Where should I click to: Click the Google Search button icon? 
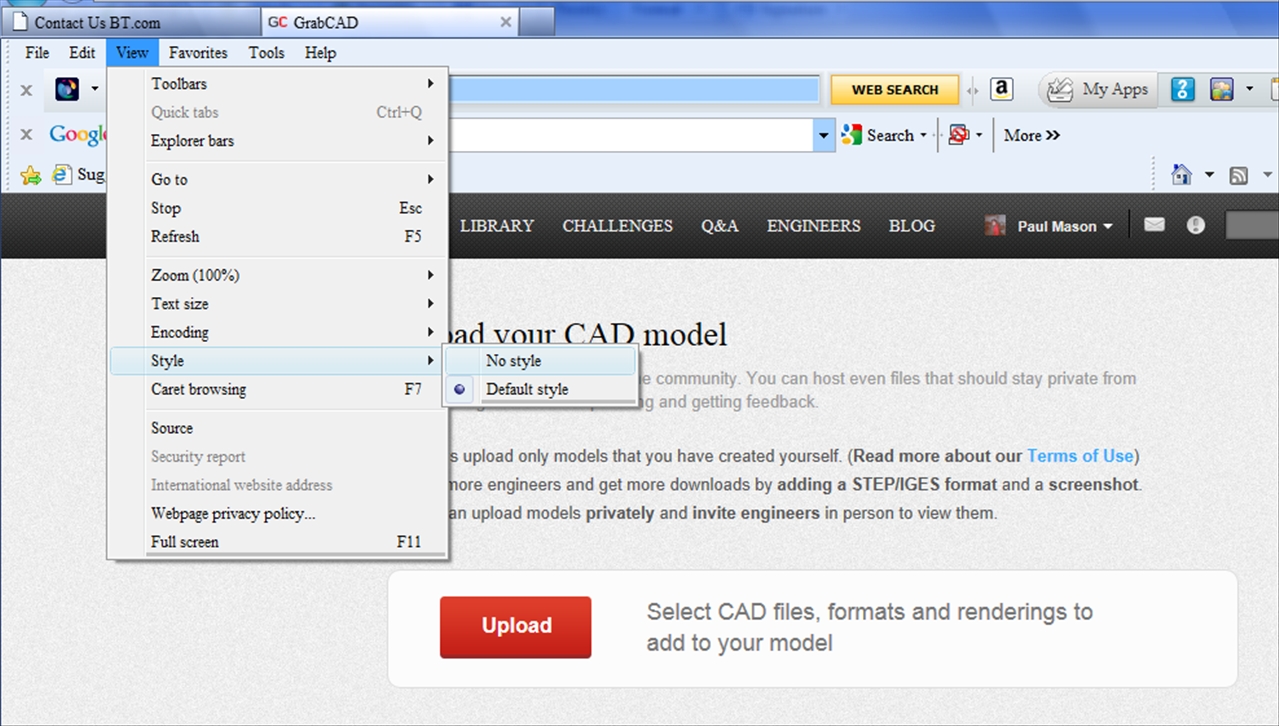pyautogui.click(x=851, y=135)
